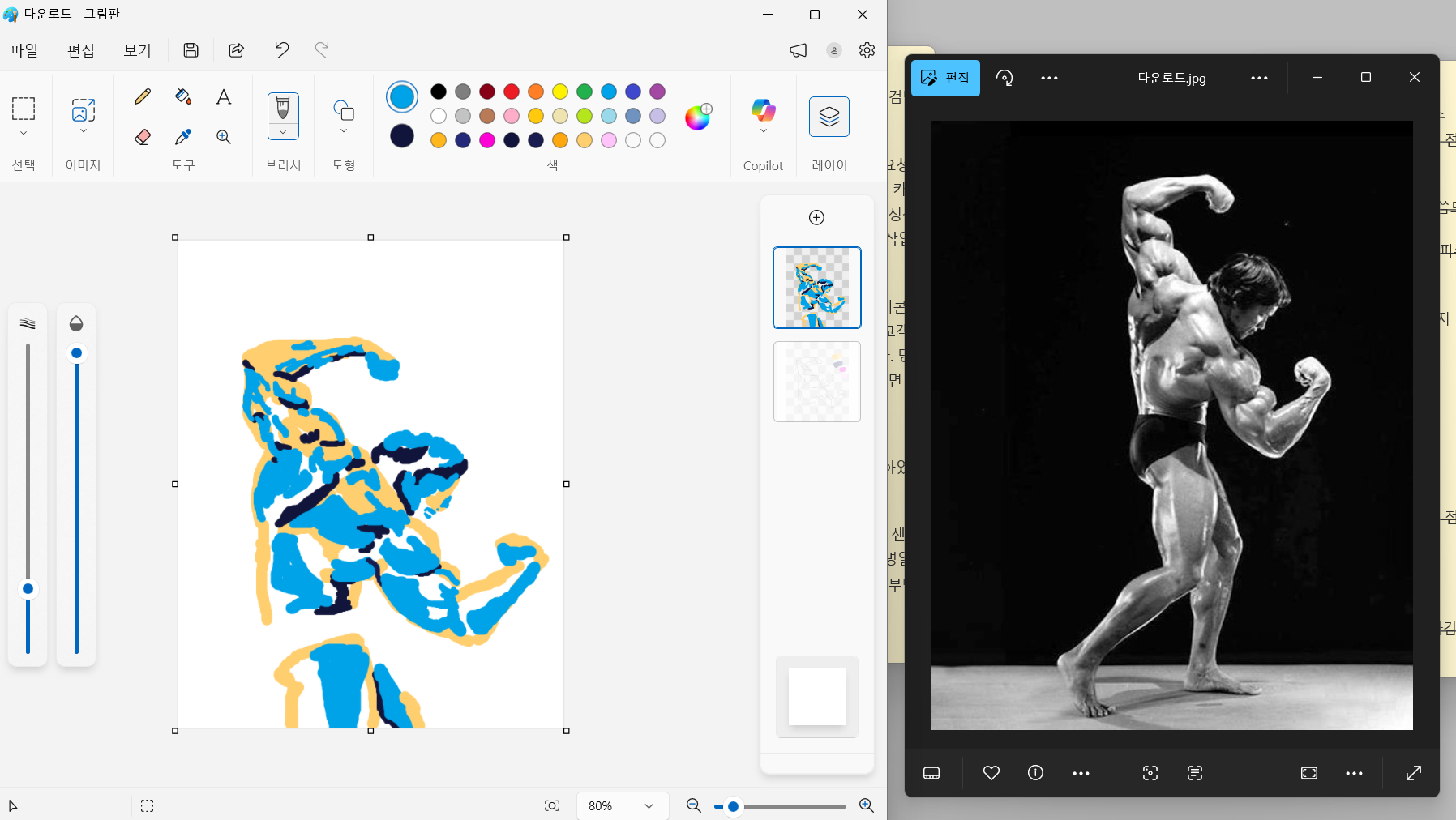Click the Save icon
The image size is (1456, 820).
pyautogui.click(x=191, y=50)
